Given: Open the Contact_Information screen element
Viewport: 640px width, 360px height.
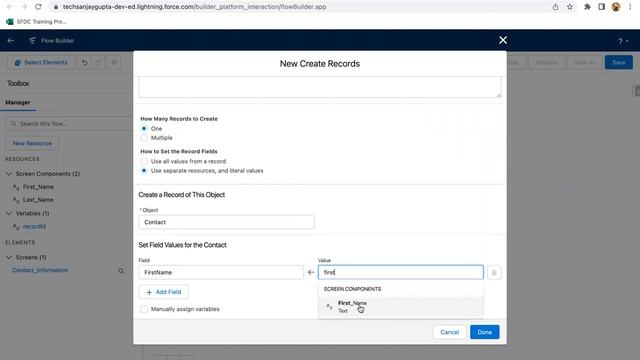Looking at the screenshot, I should pos(40,270).
